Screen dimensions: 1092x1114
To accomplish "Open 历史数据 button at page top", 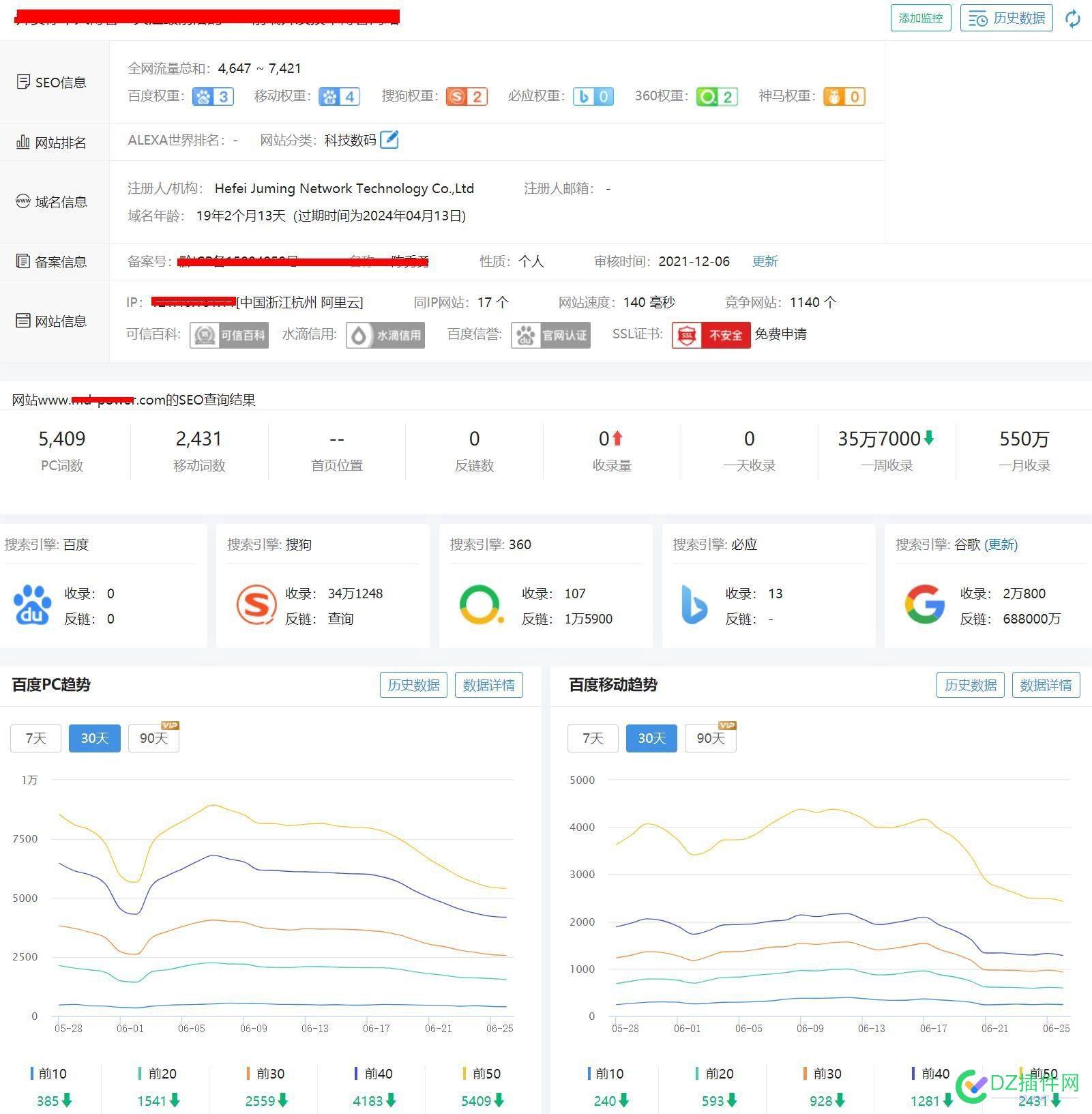I will pyautogui.click(x=1006, y=18).
